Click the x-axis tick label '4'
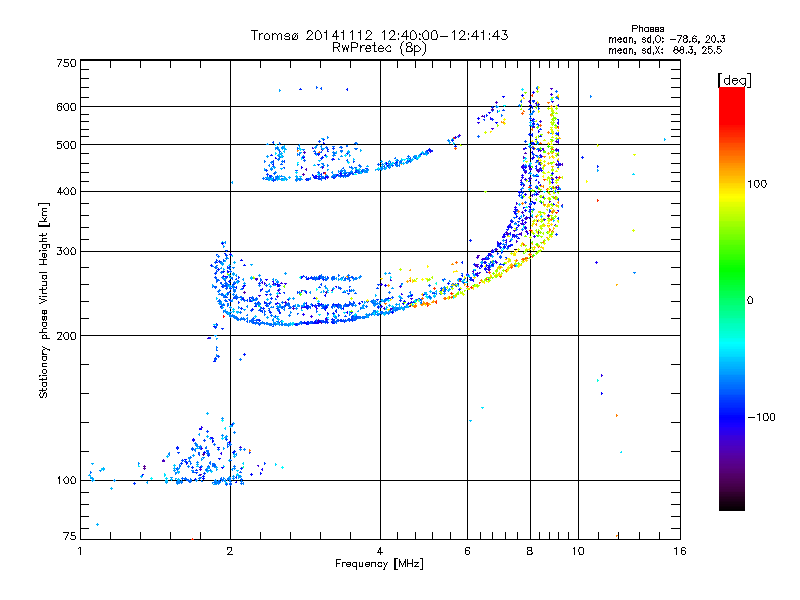Image resolution: width=800 pixels, height=600 pixels. tap(380, 551)
